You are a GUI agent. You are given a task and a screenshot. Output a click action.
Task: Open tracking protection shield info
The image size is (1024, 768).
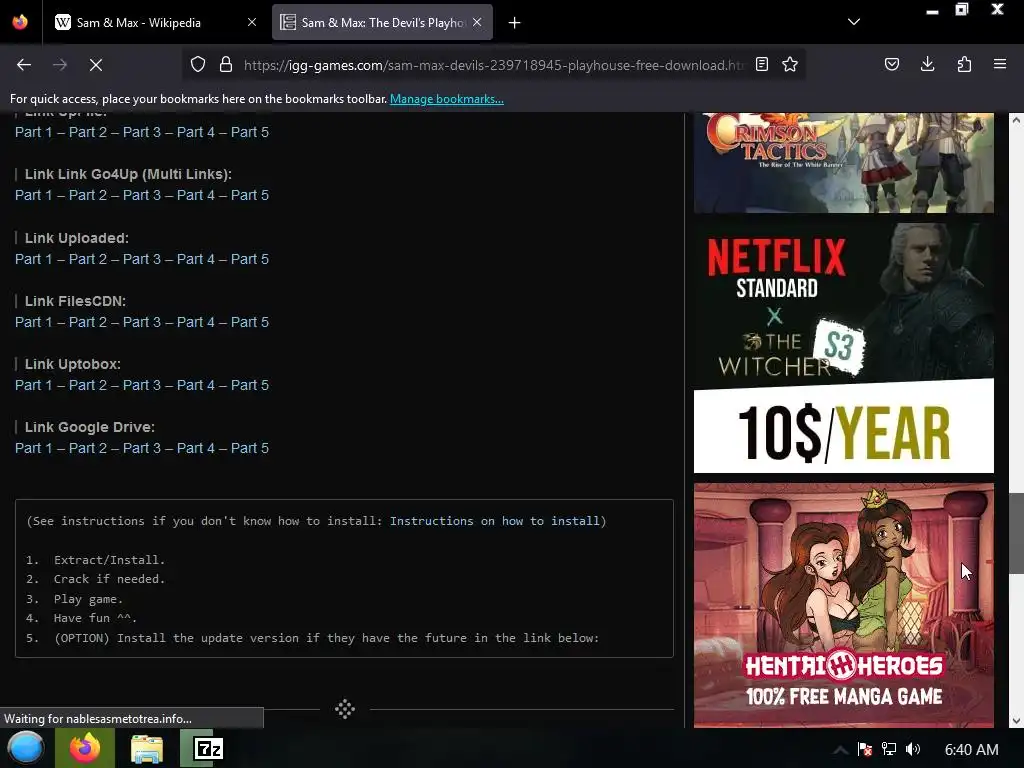tap(198, 65)
